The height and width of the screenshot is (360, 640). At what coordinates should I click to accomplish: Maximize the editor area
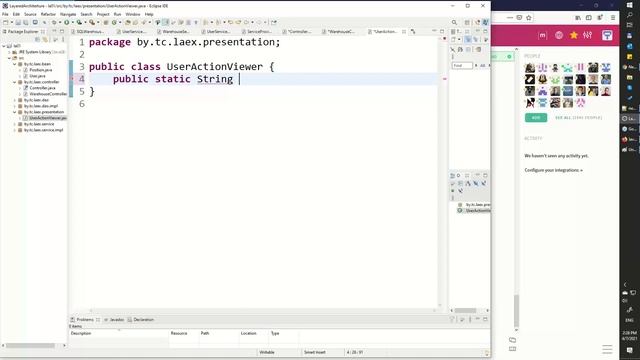pos(442,31)
